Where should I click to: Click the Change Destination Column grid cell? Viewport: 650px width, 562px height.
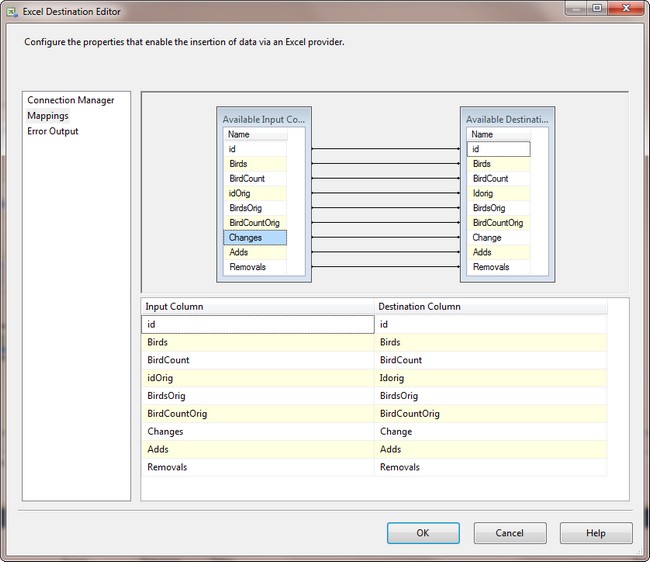point(491,431)
